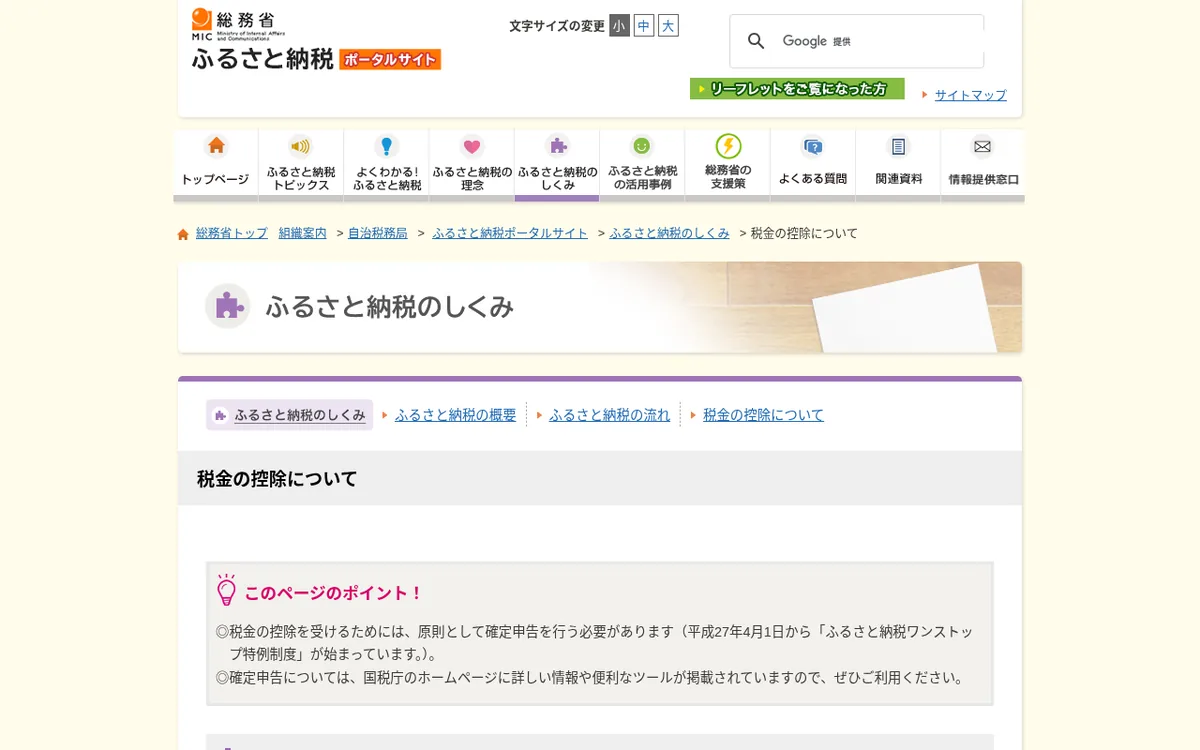
Task: Click the Google search magnifier icon
Action: (x=757, y=41)
